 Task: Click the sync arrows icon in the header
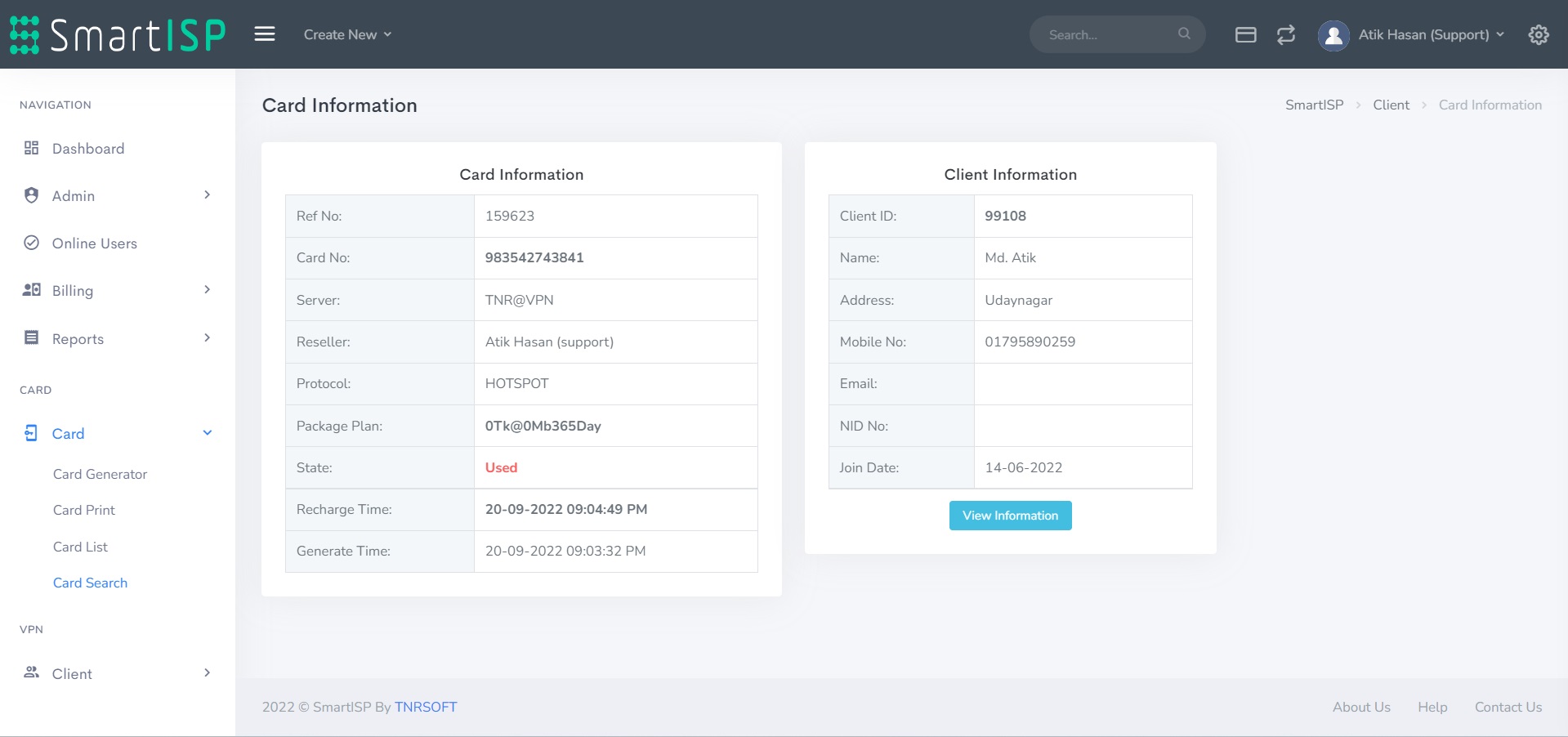click(1285, 34)
